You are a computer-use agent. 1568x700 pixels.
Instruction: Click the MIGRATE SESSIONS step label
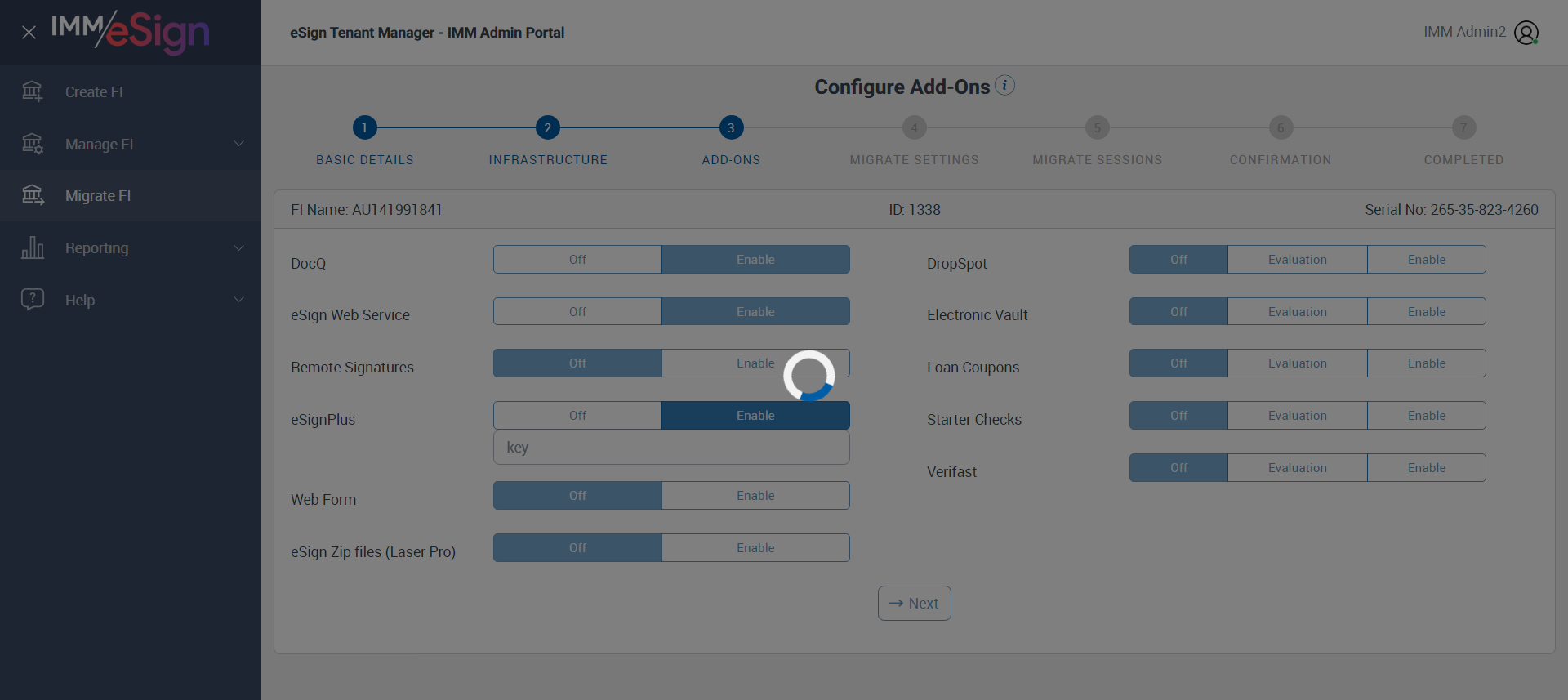tap(1097, 160)
